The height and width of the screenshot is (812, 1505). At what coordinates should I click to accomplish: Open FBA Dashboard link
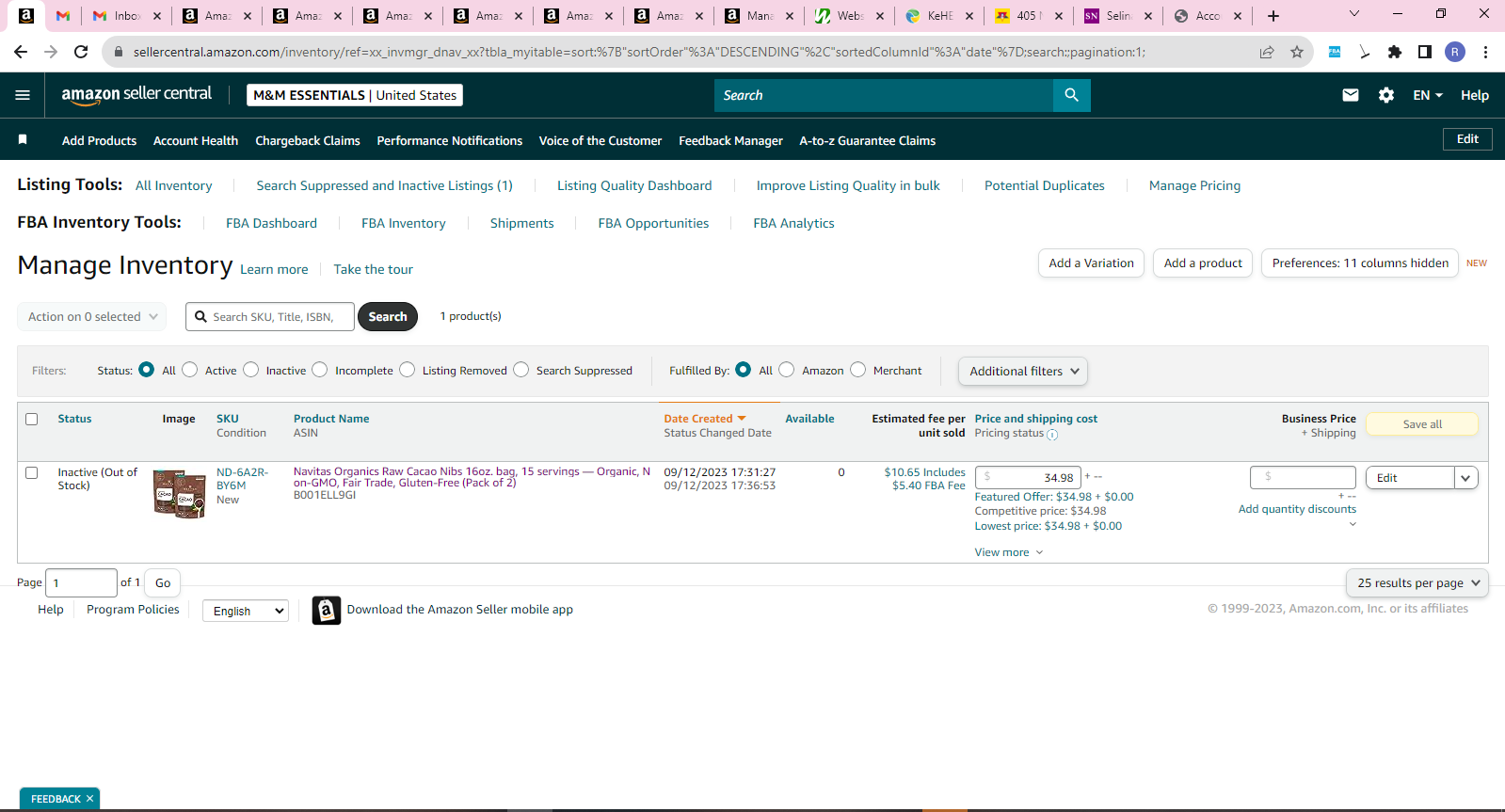click(271, 223)
